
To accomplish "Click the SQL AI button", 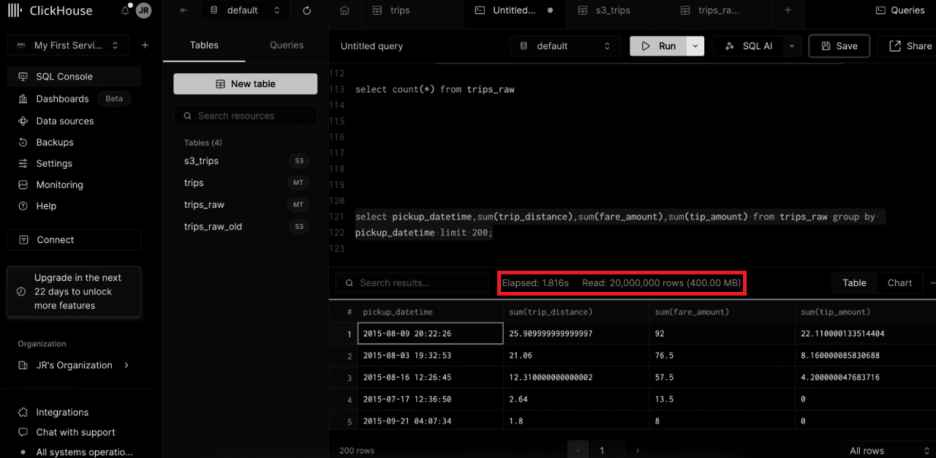I will [x=749, y=46].
